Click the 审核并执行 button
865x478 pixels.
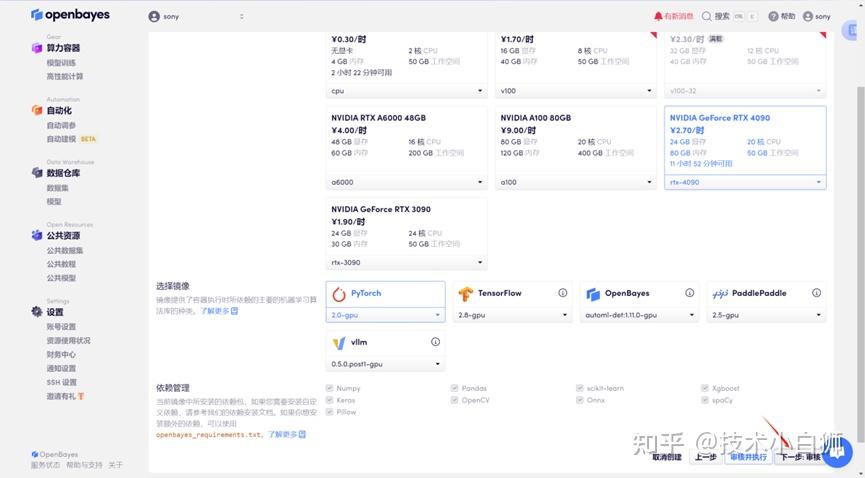pyautogui.click(x=749, y=457)
